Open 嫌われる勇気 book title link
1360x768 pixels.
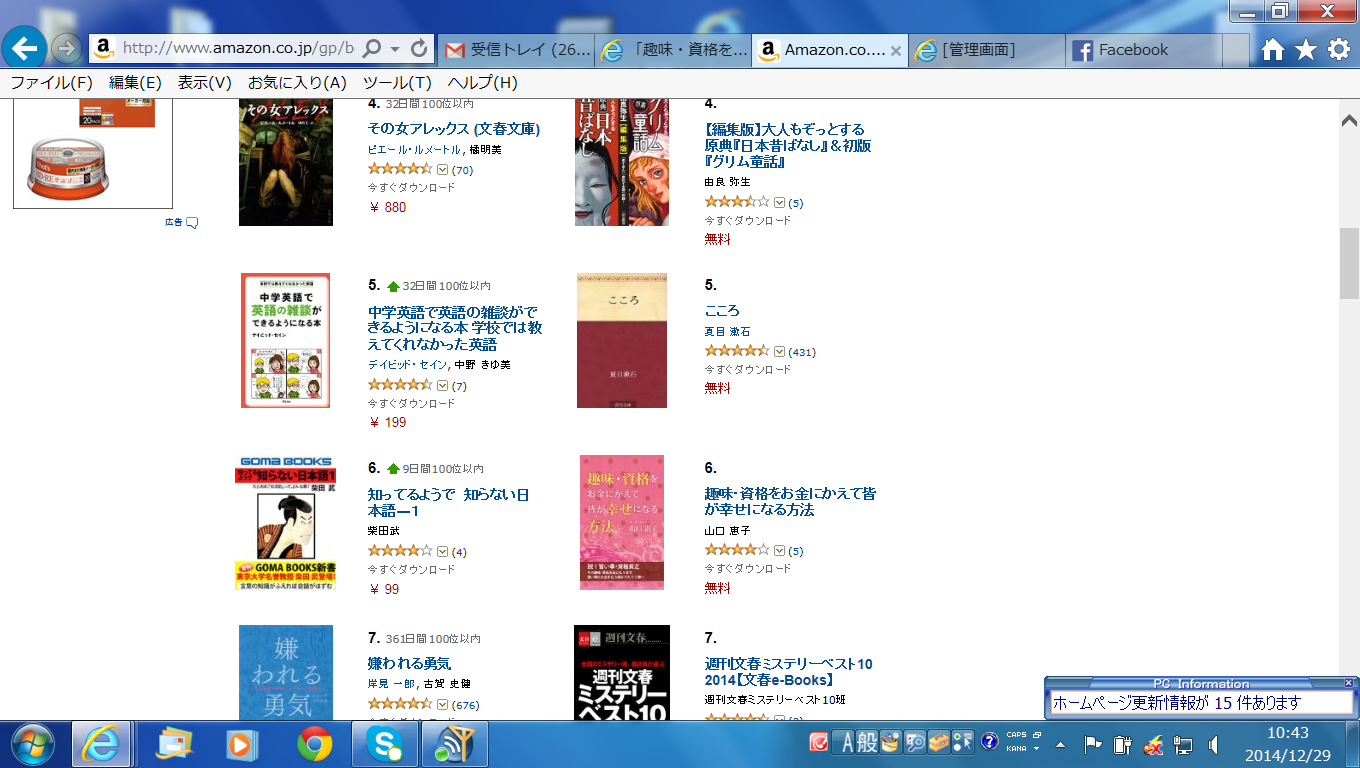[x=409, y=663]
